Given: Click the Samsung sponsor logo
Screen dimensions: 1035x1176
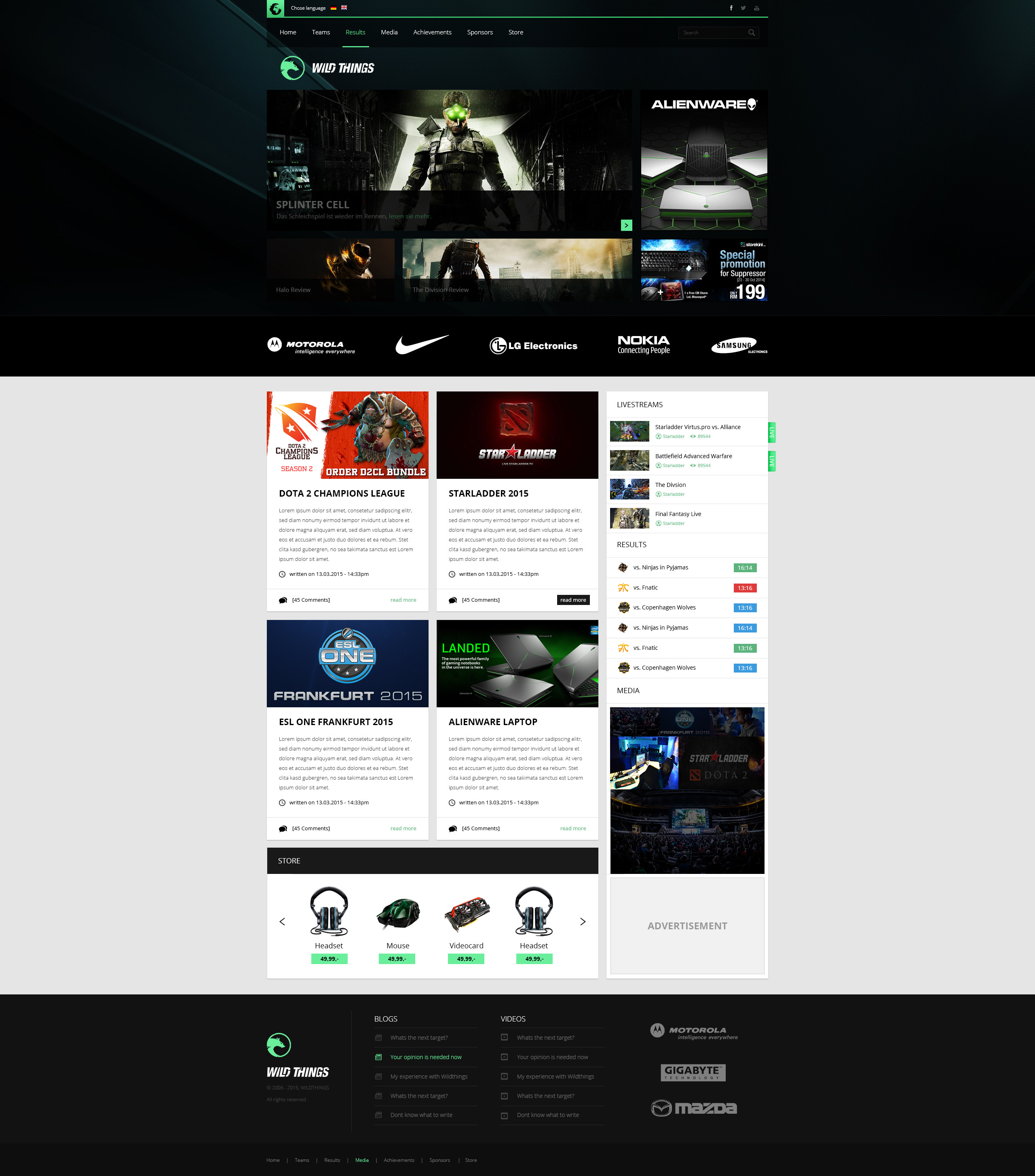Looking at the screenshot, I should coord(739,345).
